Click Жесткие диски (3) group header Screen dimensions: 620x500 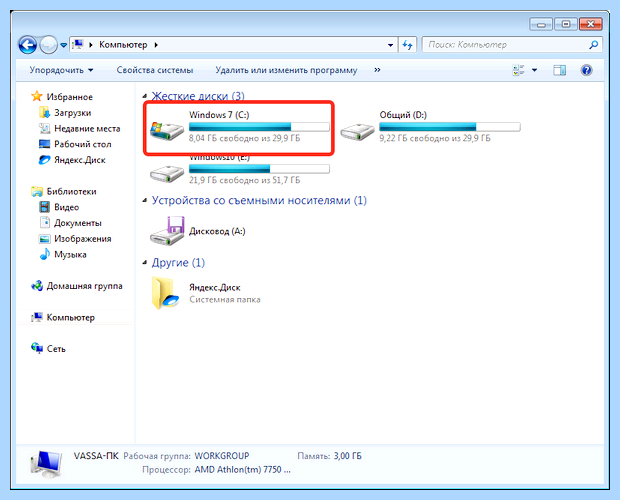[198, 96]
